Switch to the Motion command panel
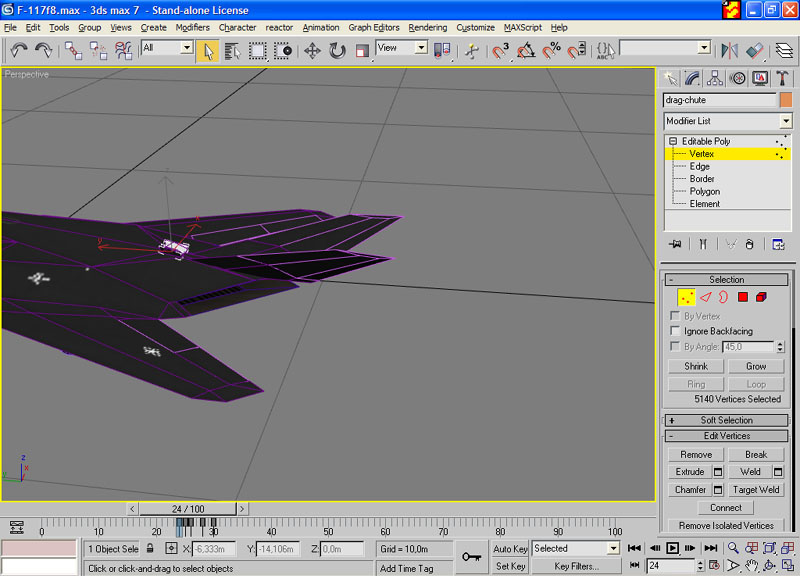Viewport: 800px width, 576px height. coord(737,79)
